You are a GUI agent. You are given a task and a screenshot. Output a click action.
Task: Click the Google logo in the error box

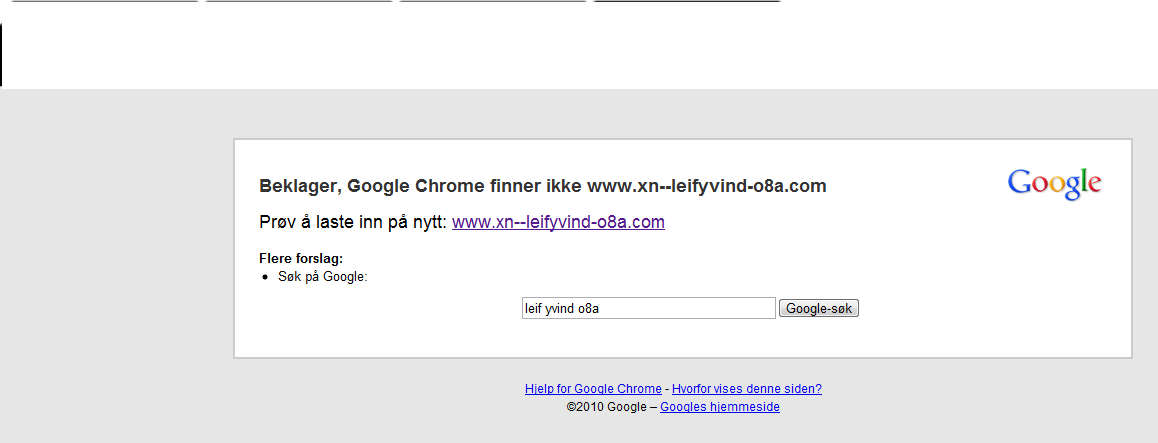1054,184
